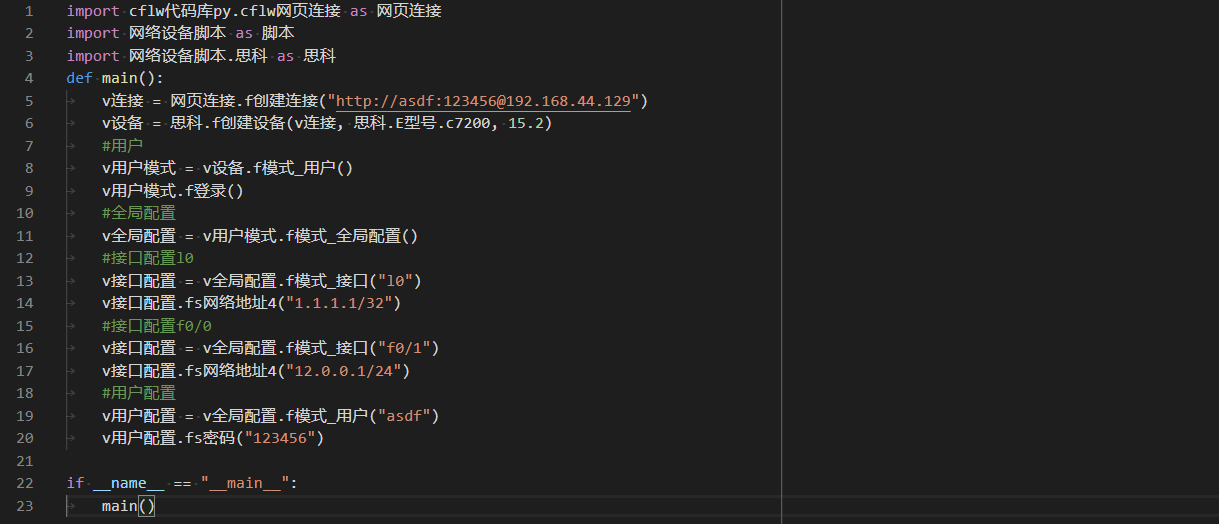Image resolution: width=1219 pixels, height=524 pixels.
Task: Click the string "123456" on line 20
Action: 280,438
